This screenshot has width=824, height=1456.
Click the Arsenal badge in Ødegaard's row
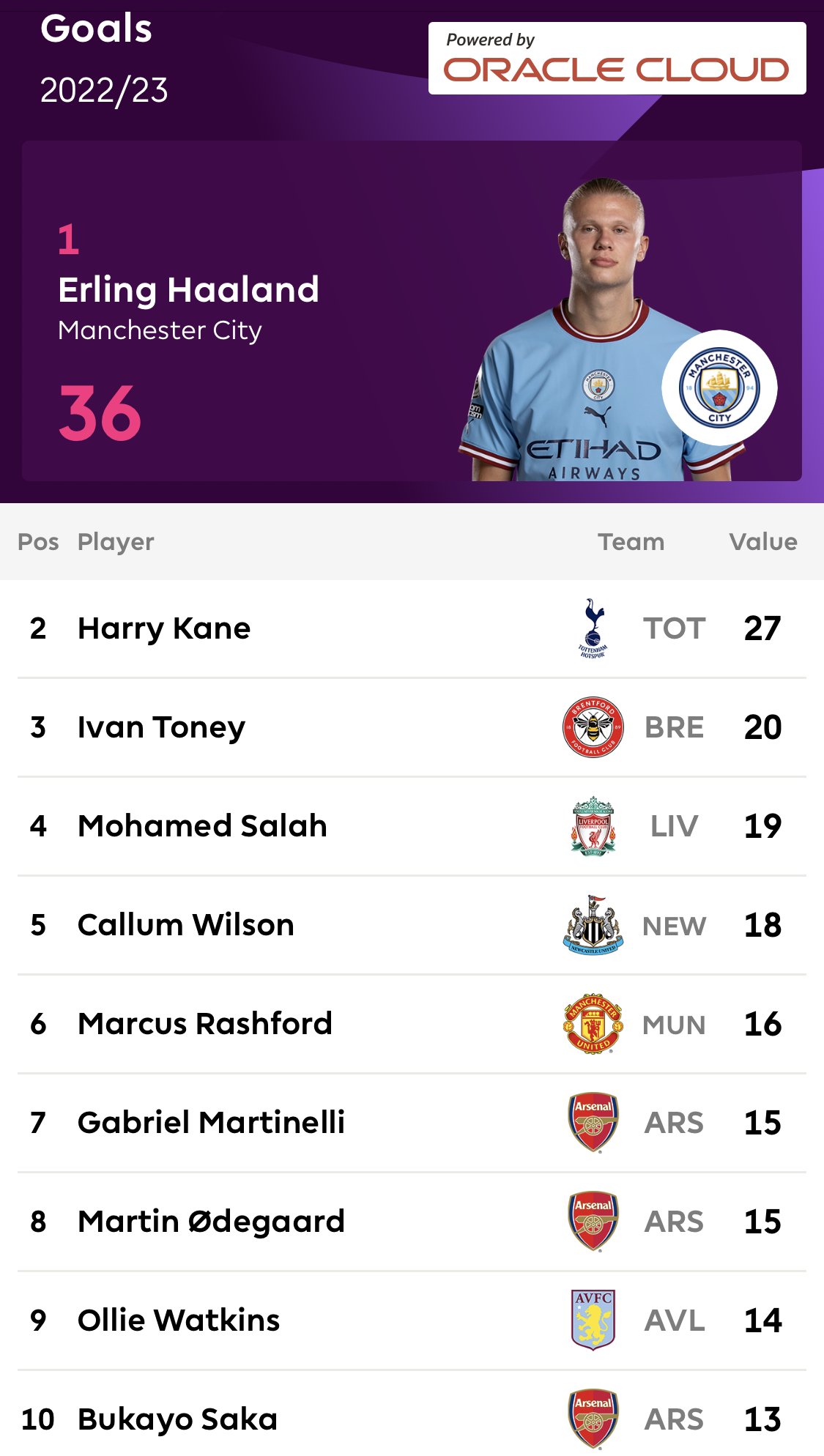click(x=593, y=1222)
